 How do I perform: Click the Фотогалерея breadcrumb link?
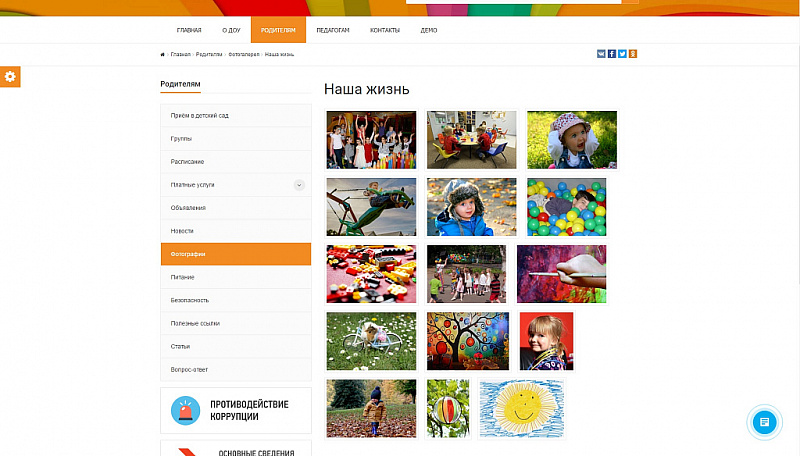(244, 54)
